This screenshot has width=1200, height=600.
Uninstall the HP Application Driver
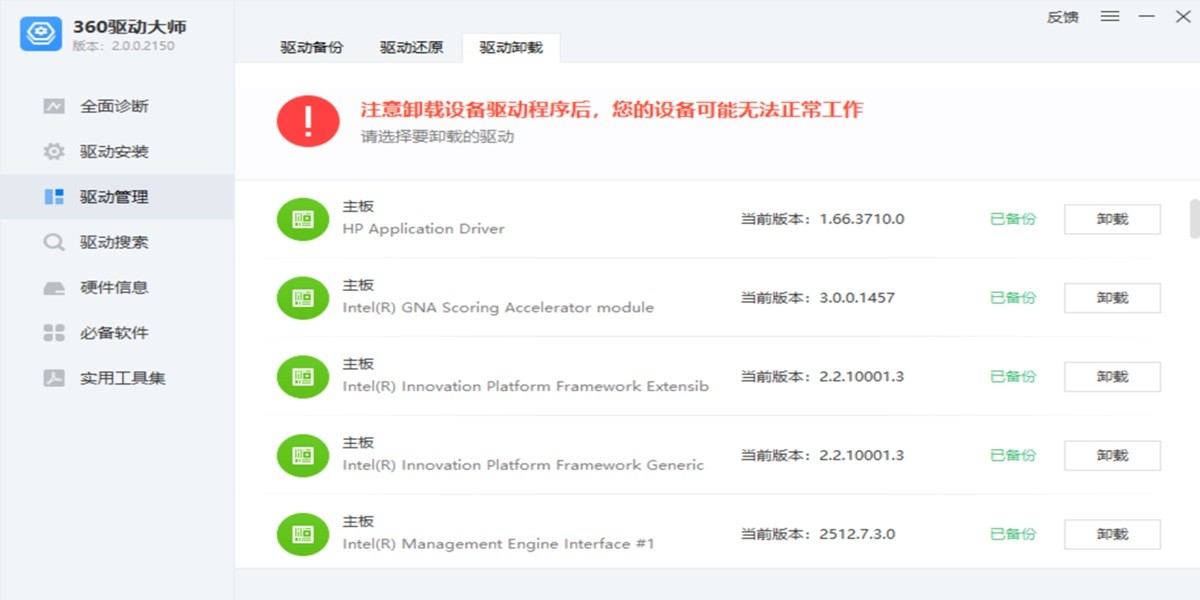1111,218
